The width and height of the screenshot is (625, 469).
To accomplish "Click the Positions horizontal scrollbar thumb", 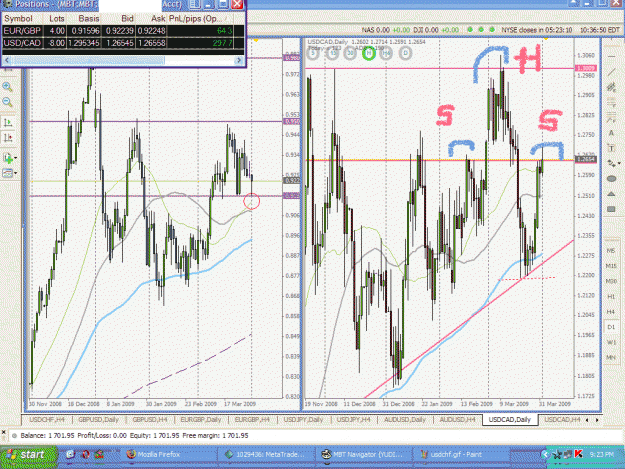I will point(88,61).
